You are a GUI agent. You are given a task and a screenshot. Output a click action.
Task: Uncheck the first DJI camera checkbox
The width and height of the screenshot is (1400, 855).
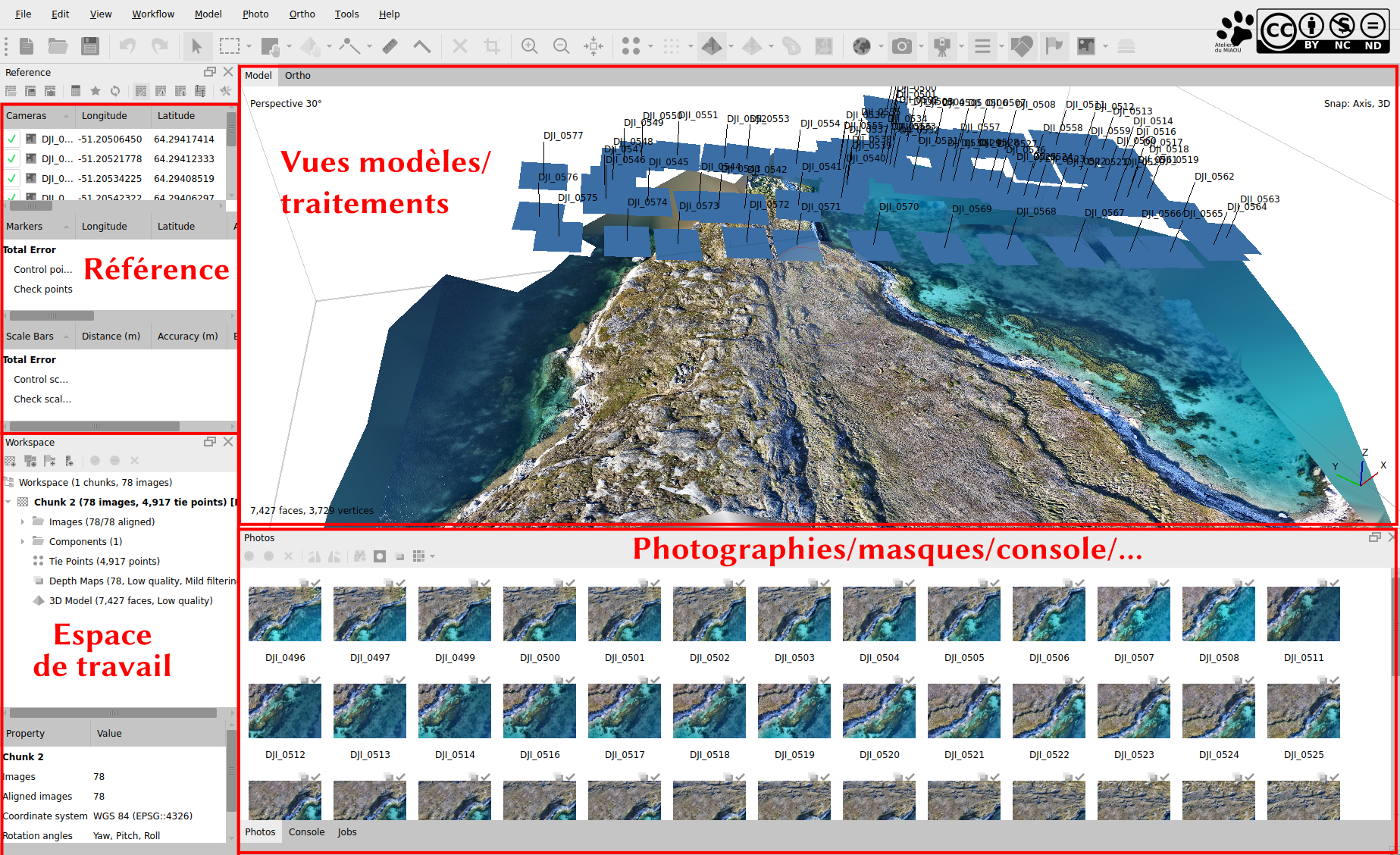coord(12,139)
